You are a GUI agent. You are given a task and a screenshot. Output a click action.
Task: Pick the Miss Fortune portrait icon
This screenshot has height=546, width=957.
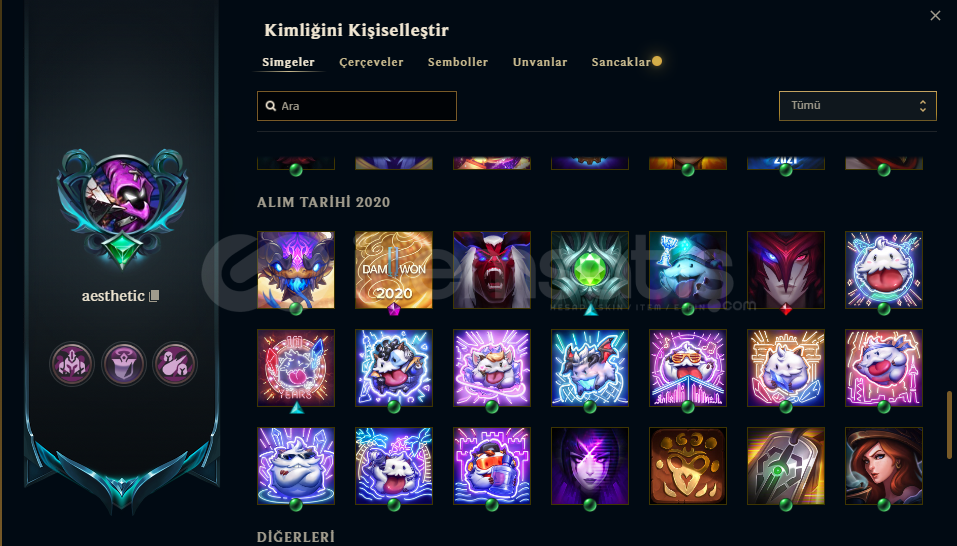click(x=884, y=466)
